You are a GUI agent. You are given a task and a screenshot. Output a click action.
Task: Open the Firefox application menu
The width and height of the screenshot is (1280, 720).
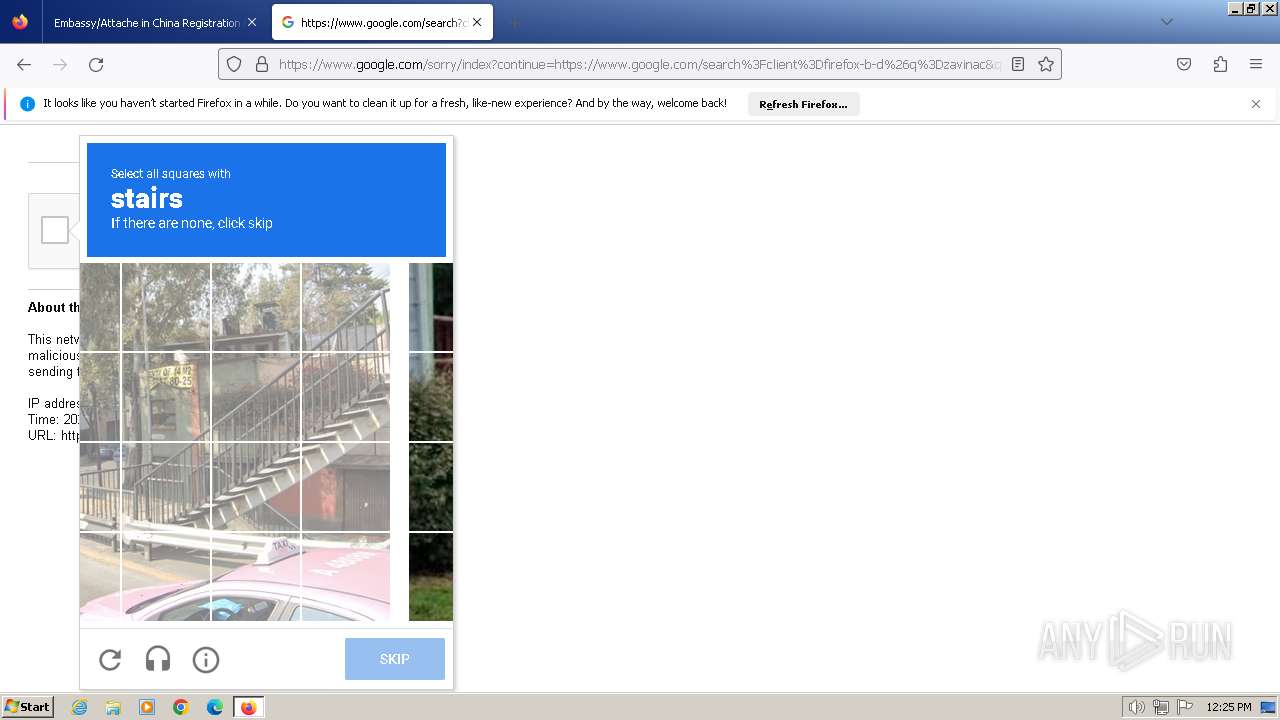tap(1256, 64)
